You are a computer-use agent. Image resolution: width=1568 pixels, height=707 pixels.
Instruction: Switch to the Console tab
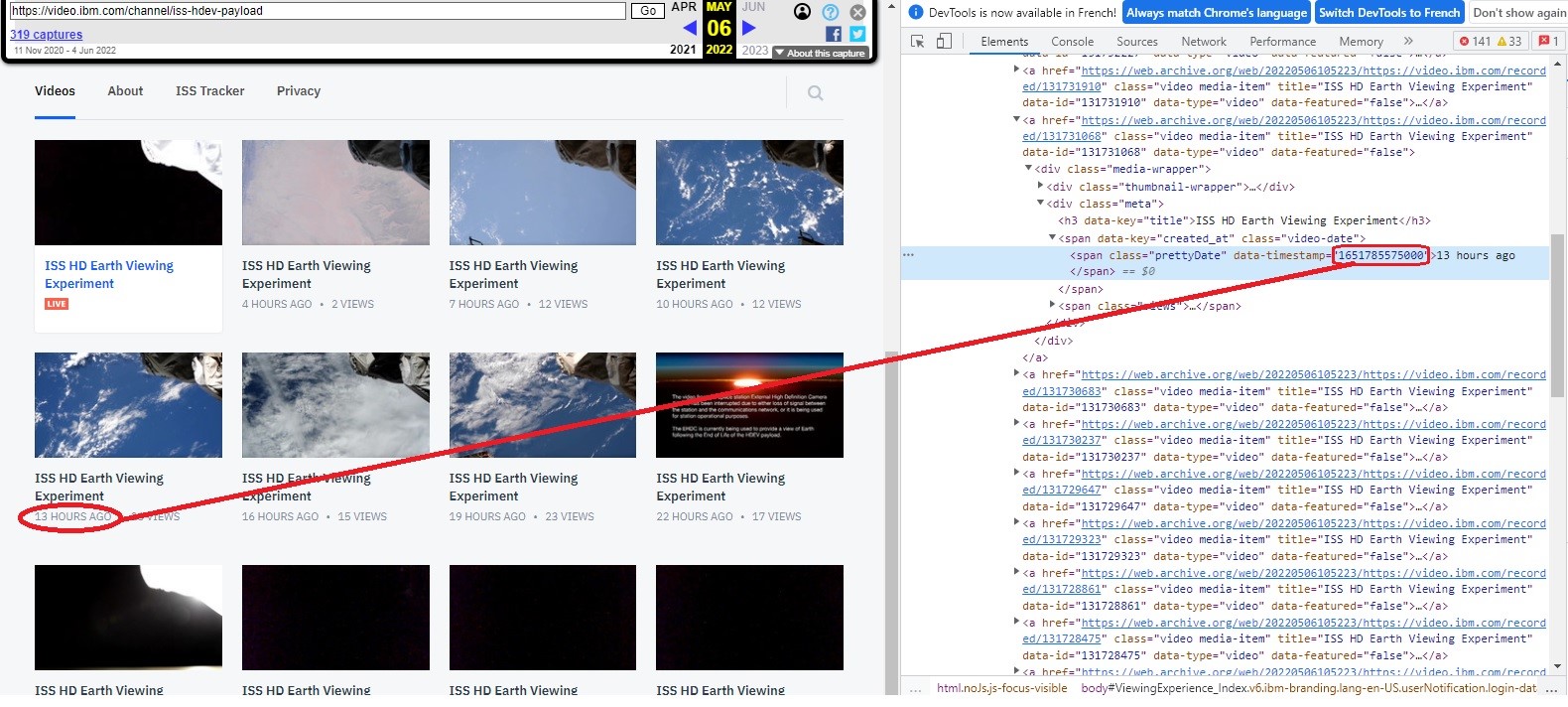pyautogui.click(x=1072, y=42)
